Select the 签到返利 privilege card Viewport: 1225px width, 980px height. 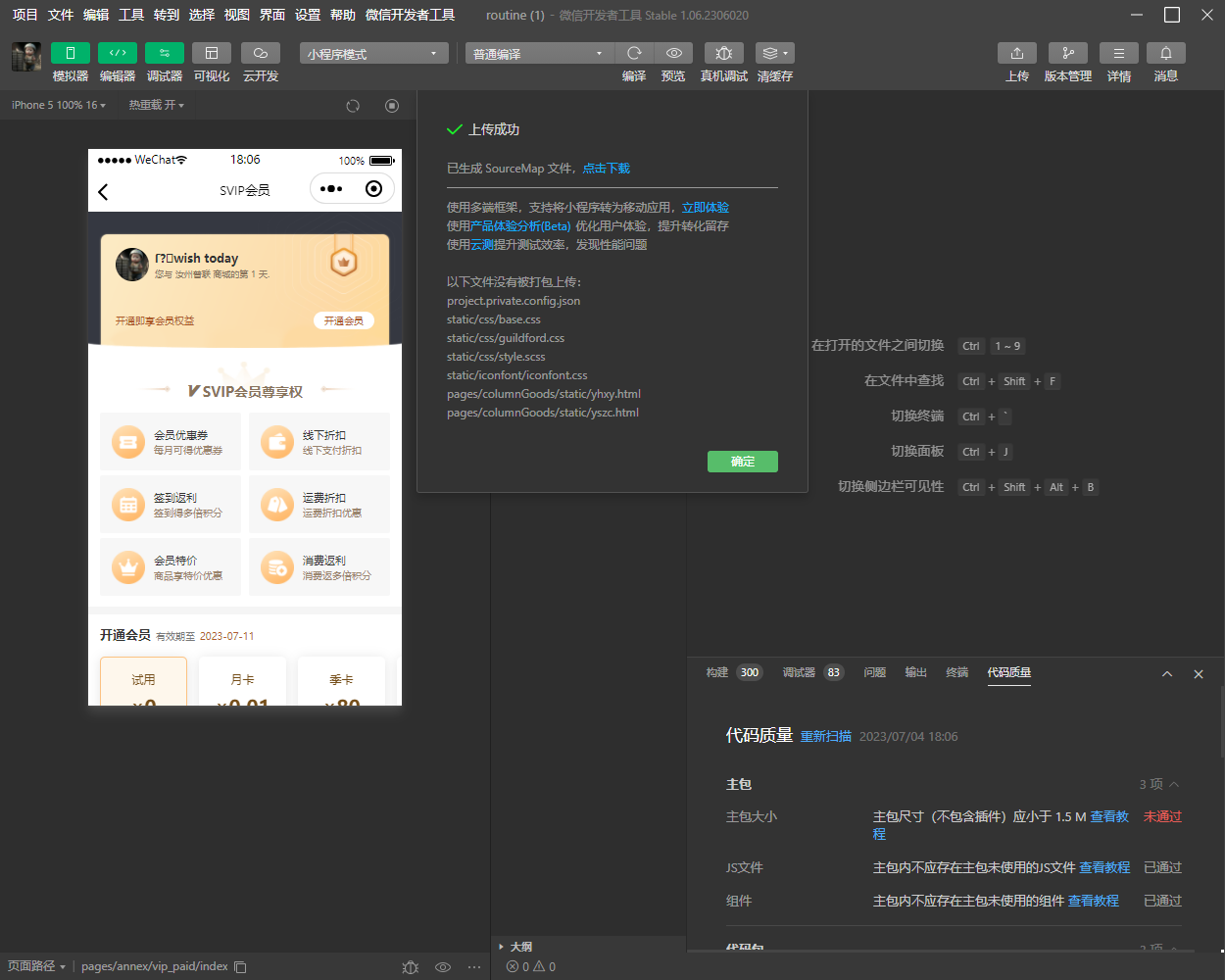click(171, 505)
